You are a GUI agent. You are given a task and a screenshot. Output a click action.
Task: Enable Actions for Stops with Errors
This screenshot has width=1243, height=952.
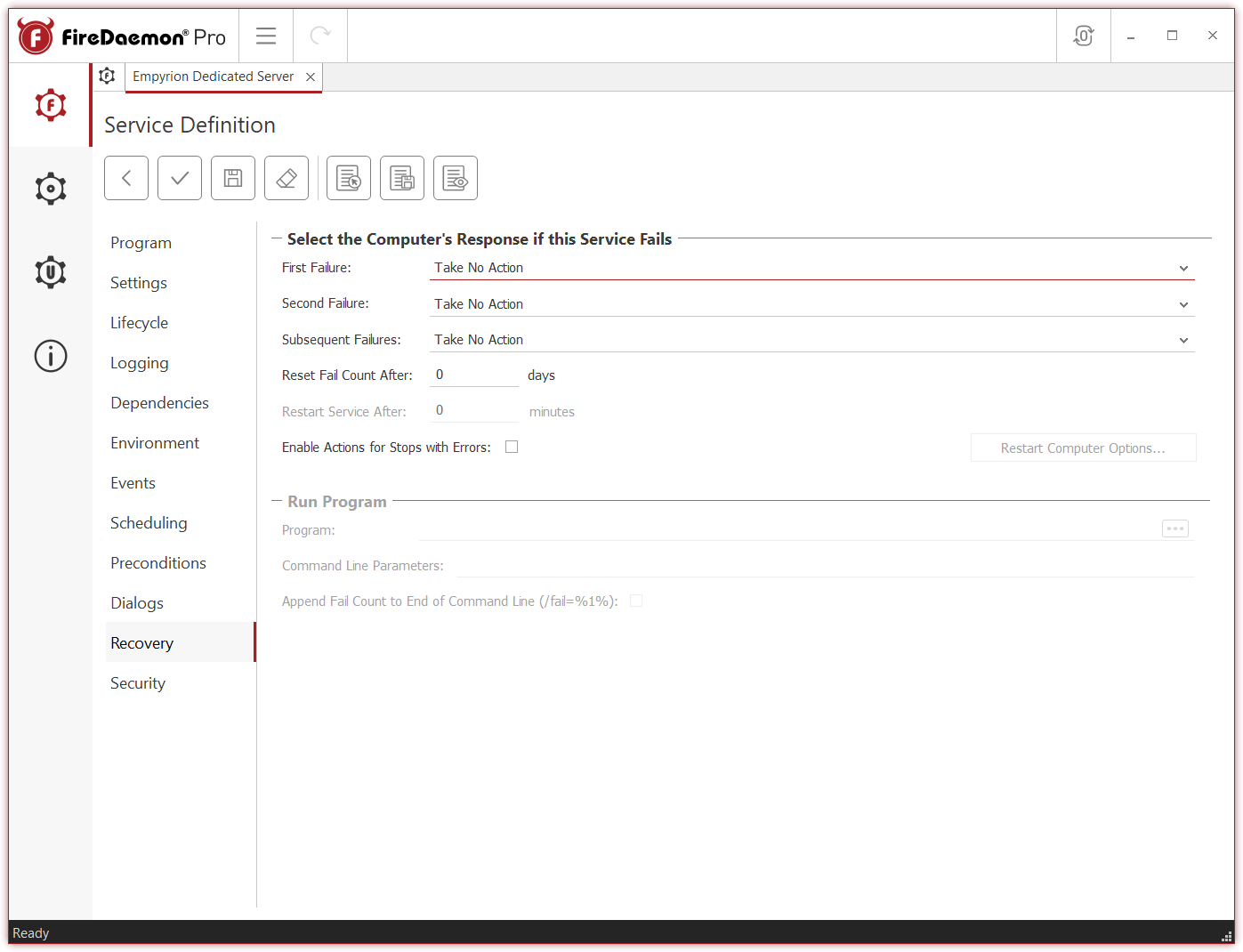[512, 447]
